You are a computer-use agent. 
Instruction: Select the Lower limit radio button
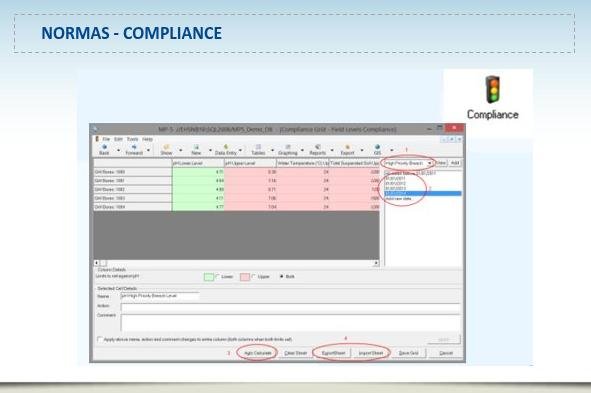217,277
